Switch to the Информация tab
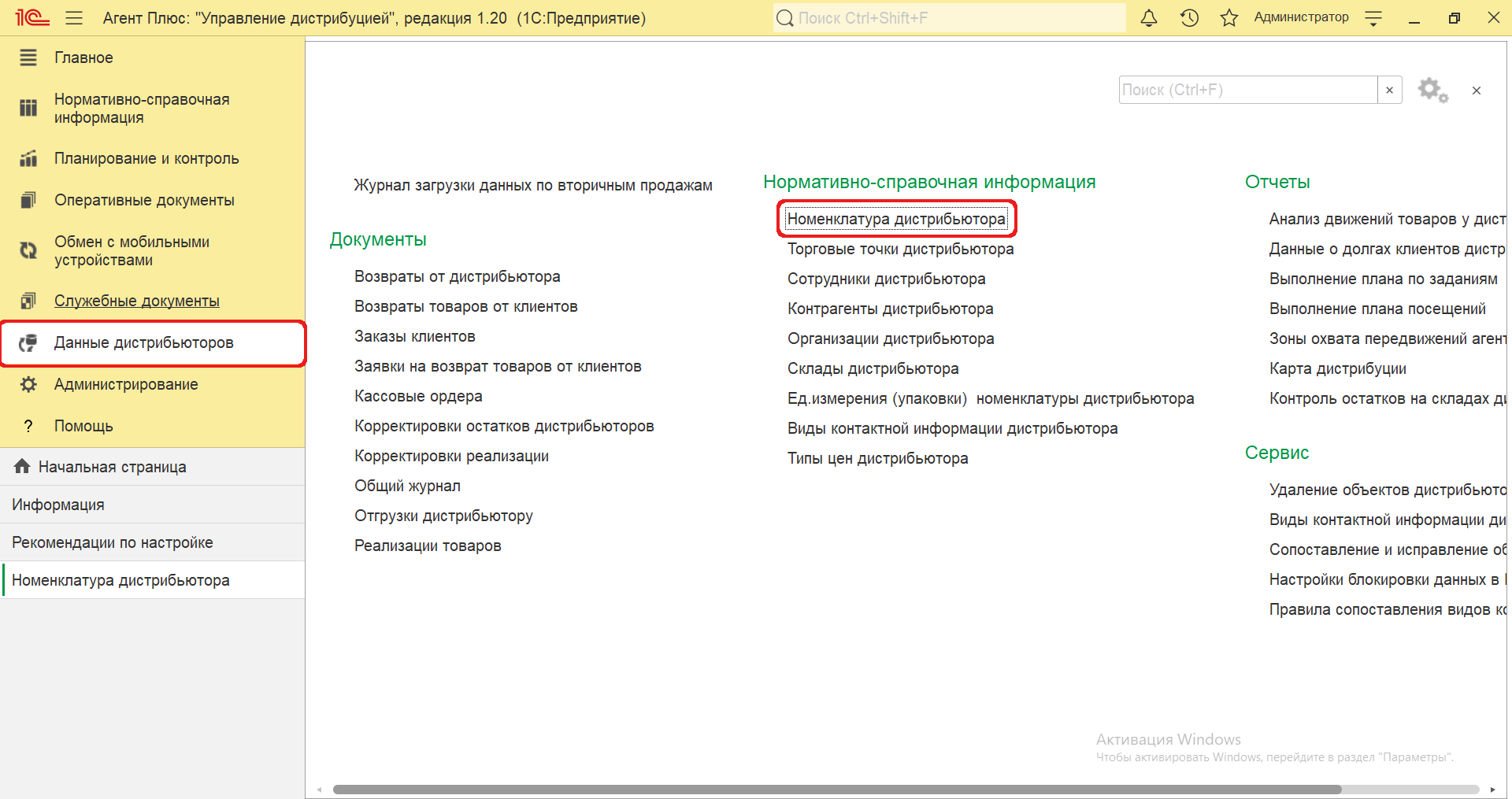The width and height of the screenshot is (1512, 799). pos(152,505)
